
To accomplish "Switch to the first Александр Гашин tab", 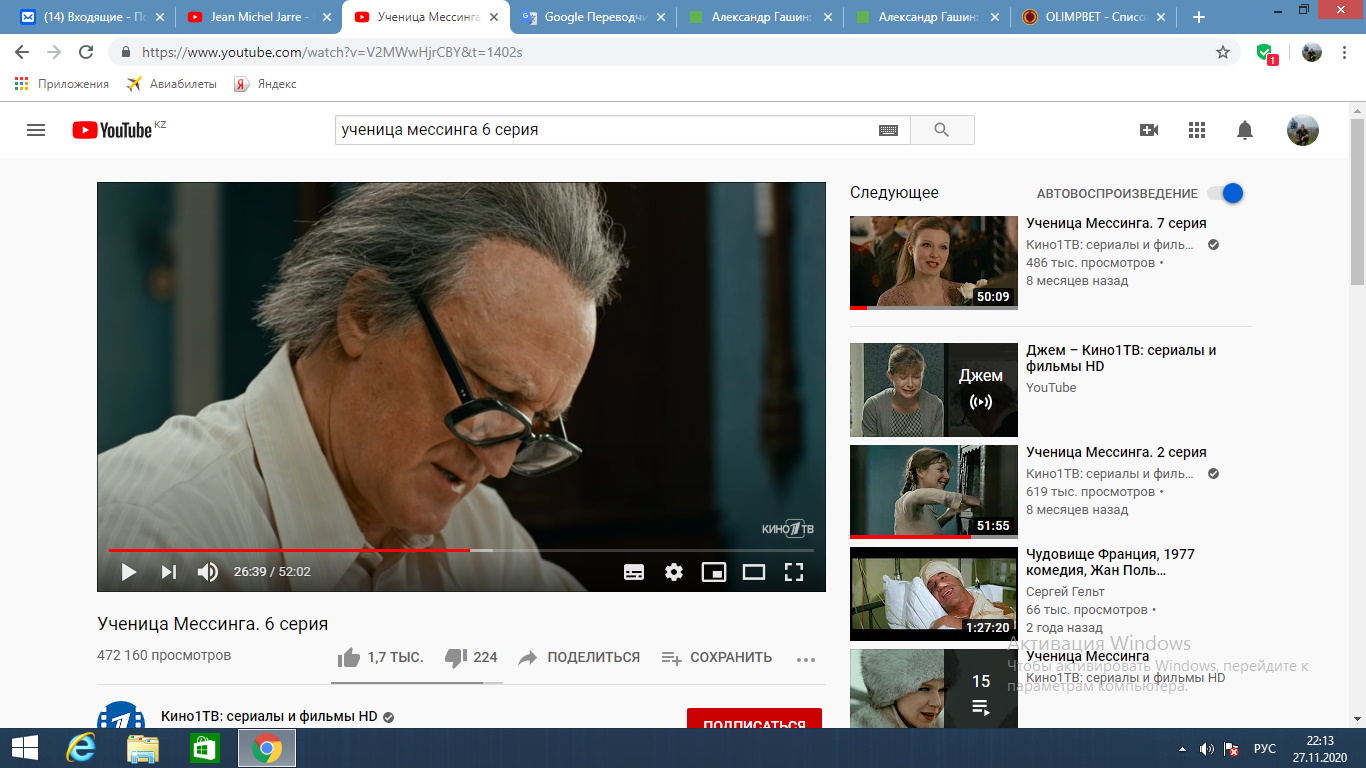I will click(759, 17).
